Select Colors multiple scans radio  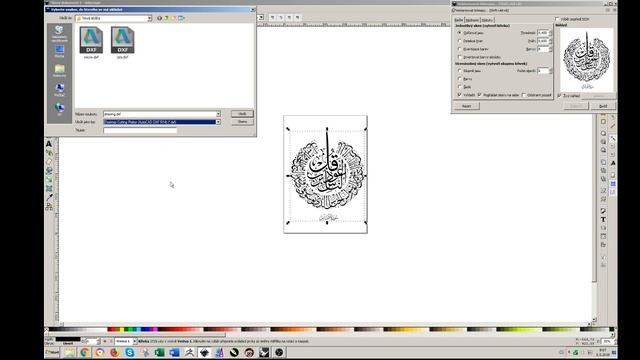pos(460,79)
